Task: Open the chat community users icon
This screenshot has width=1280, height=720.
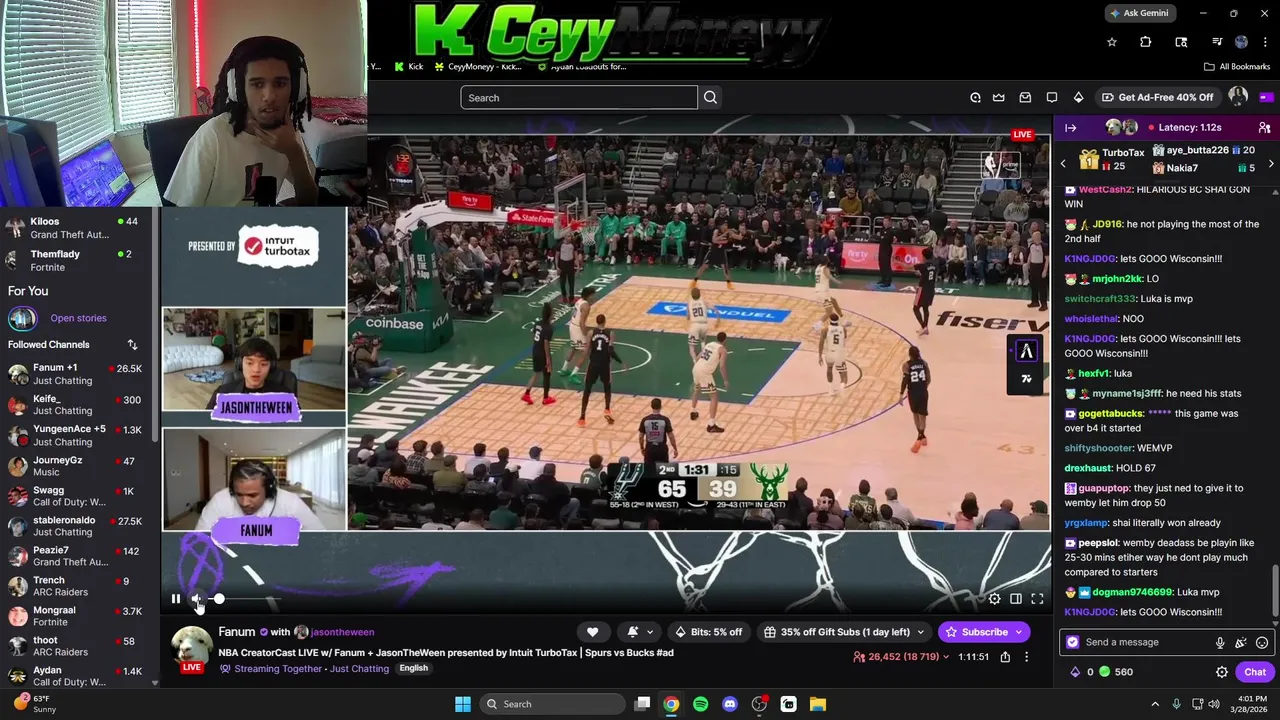Action: click(x=1264, y=128)
